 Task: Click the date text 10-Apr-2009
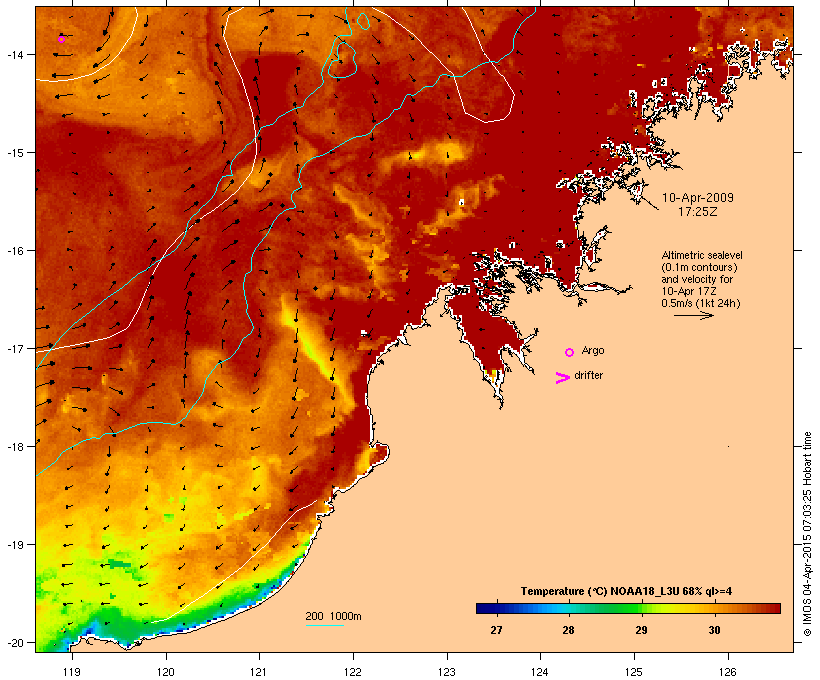(x=698, y=198)
